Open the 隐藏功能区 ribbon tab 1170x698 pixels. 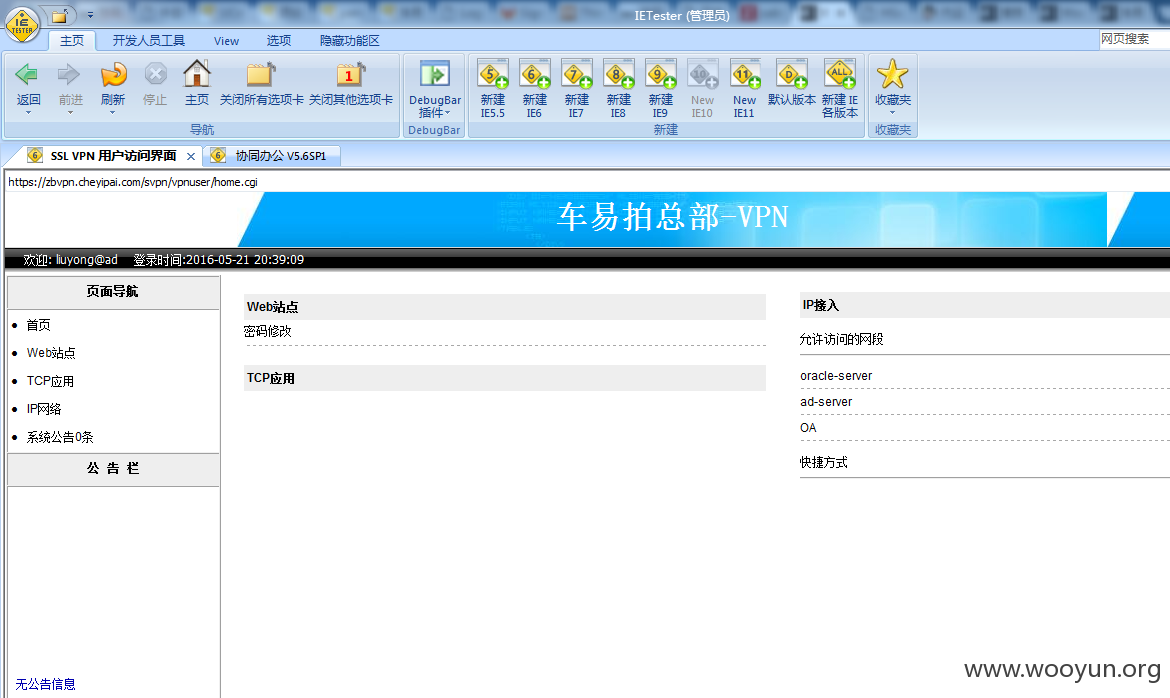point(349,40)
